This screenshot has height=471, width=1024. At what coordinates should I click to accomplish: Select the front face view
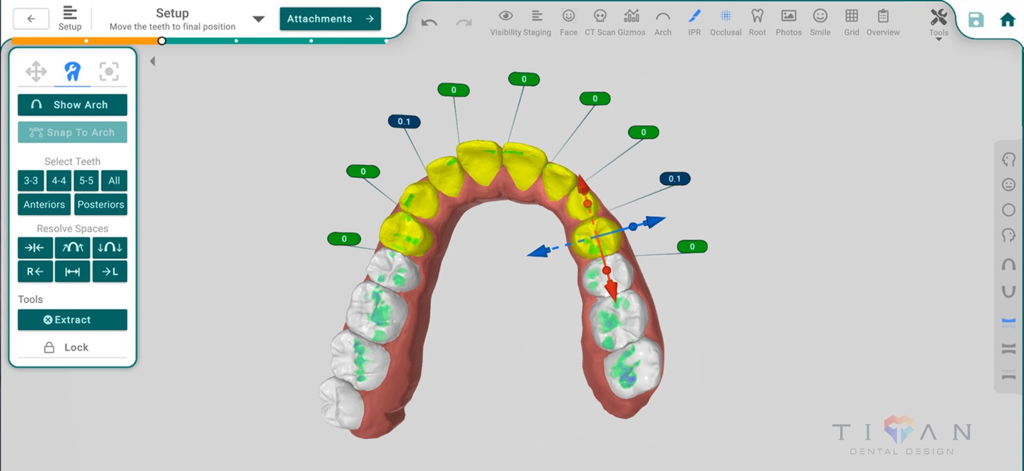click(1008, 185)
